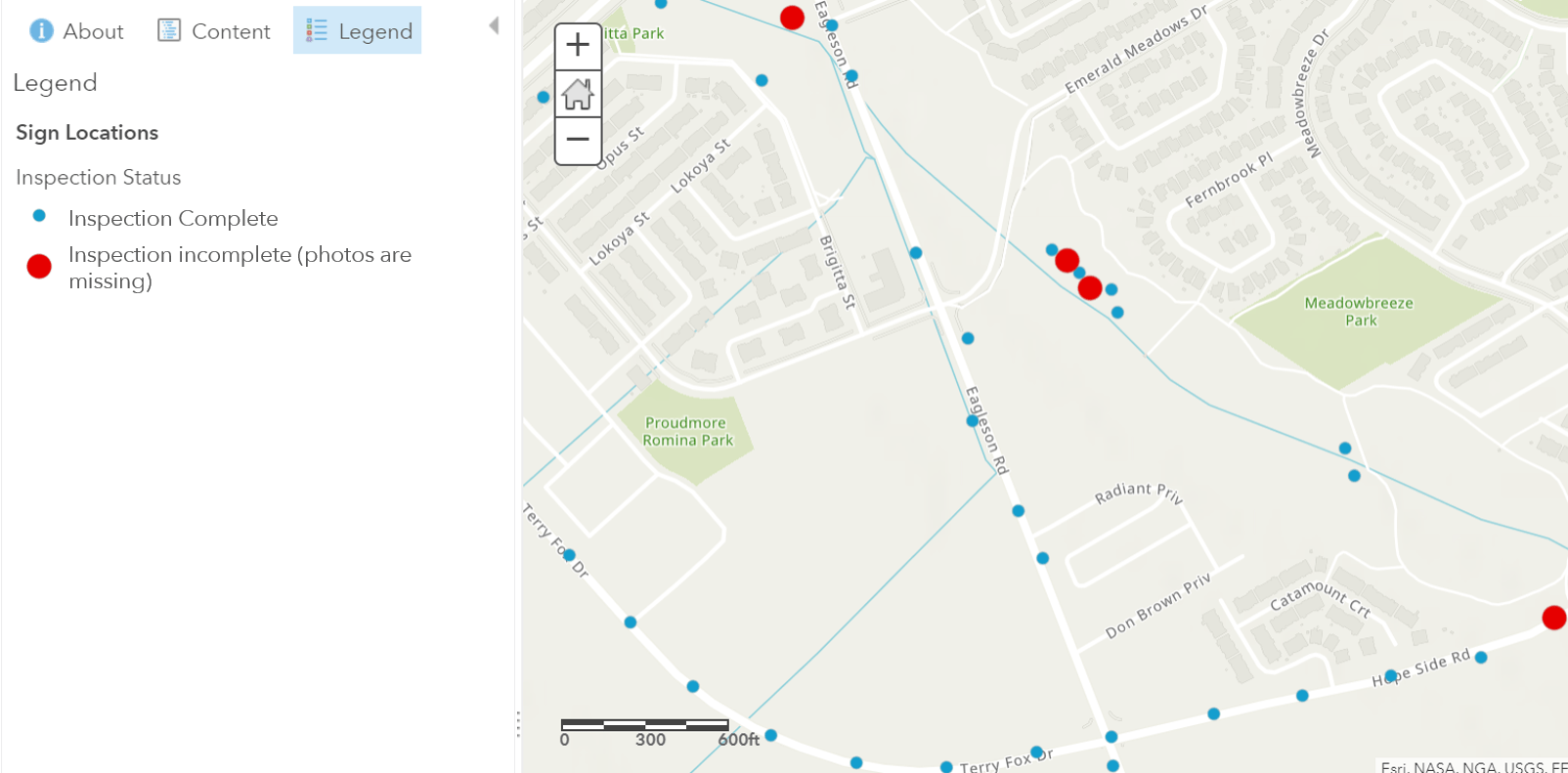
Task: Click the Sign Locations layer heading
Action: click(87, 133)
